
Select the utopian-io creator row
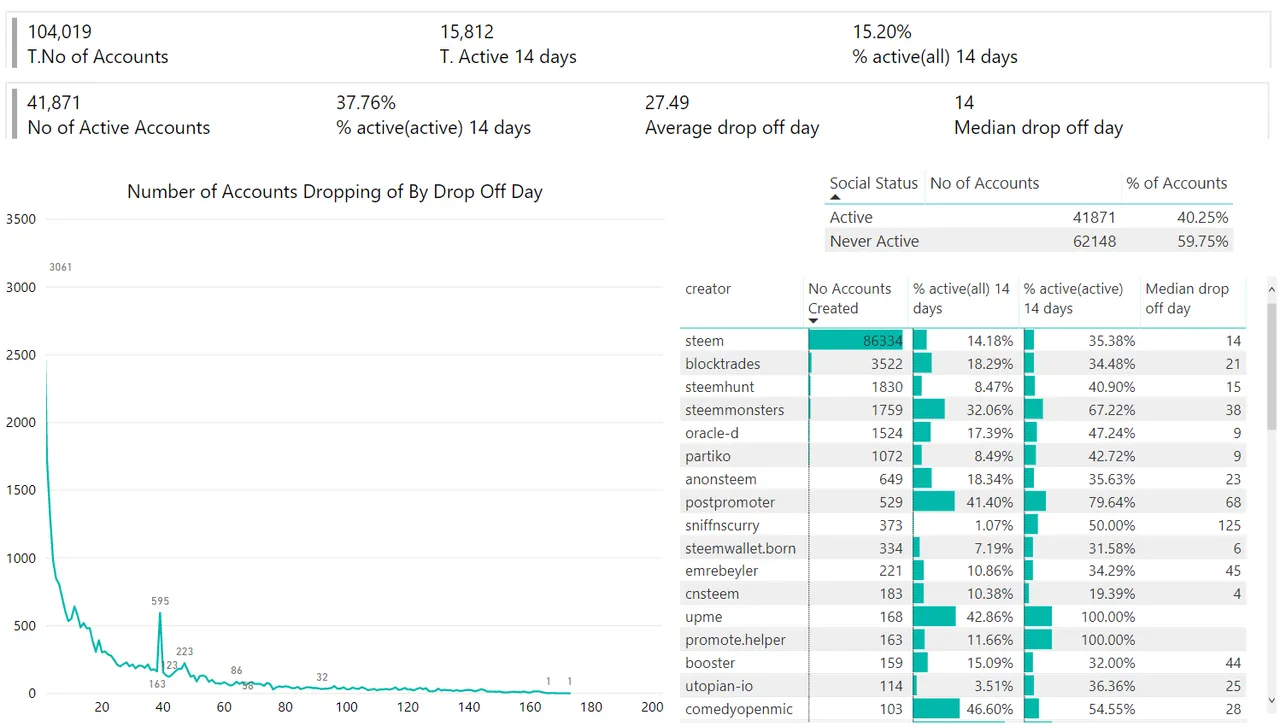tap(963, 686)
